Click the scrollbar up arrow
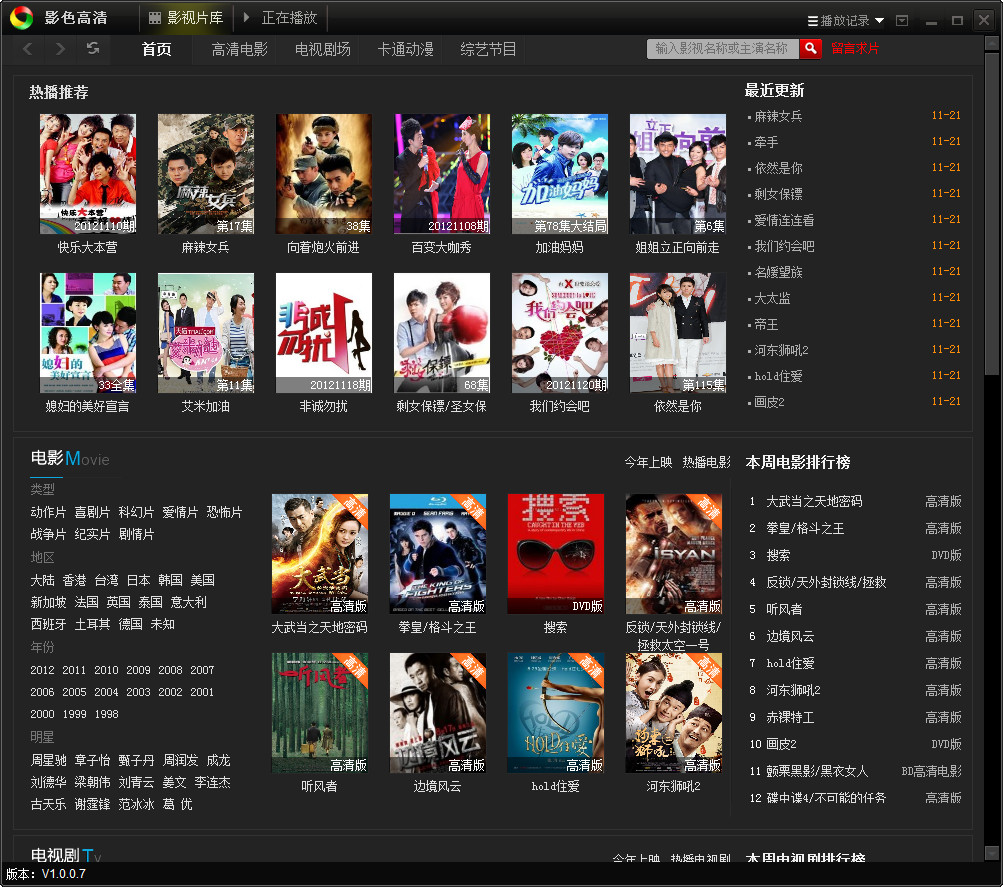The image size is (1003, 887). pos(991,43)
